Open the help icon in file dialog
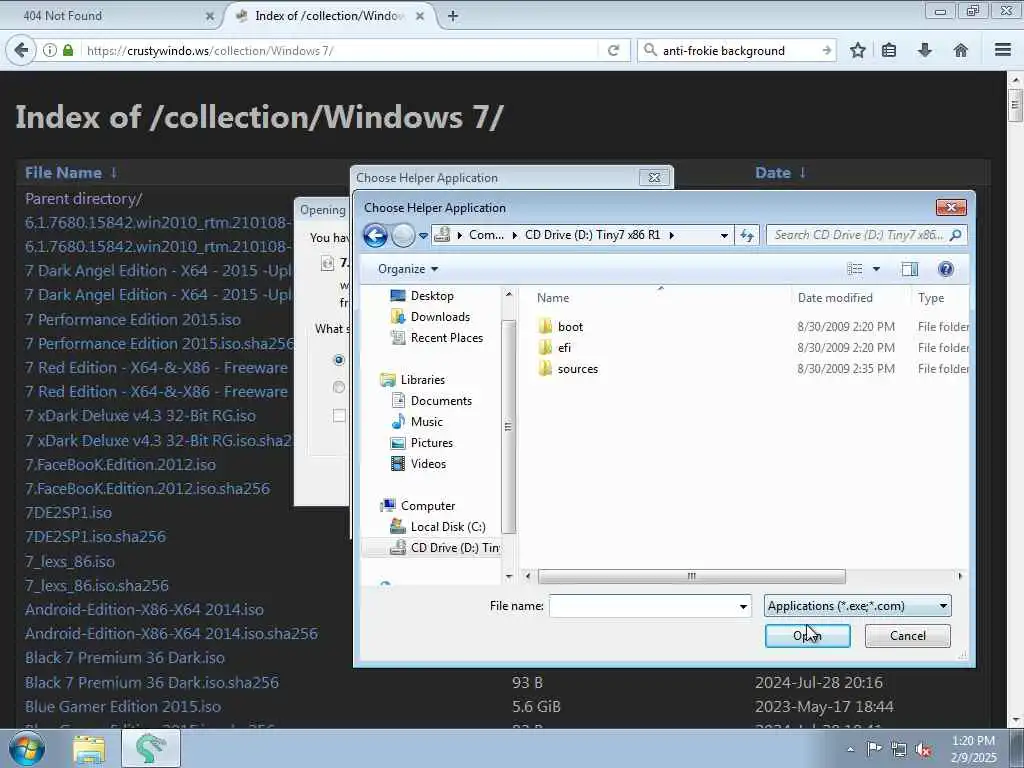This screenshot has width=1024, height=768. tap(945, 269)
